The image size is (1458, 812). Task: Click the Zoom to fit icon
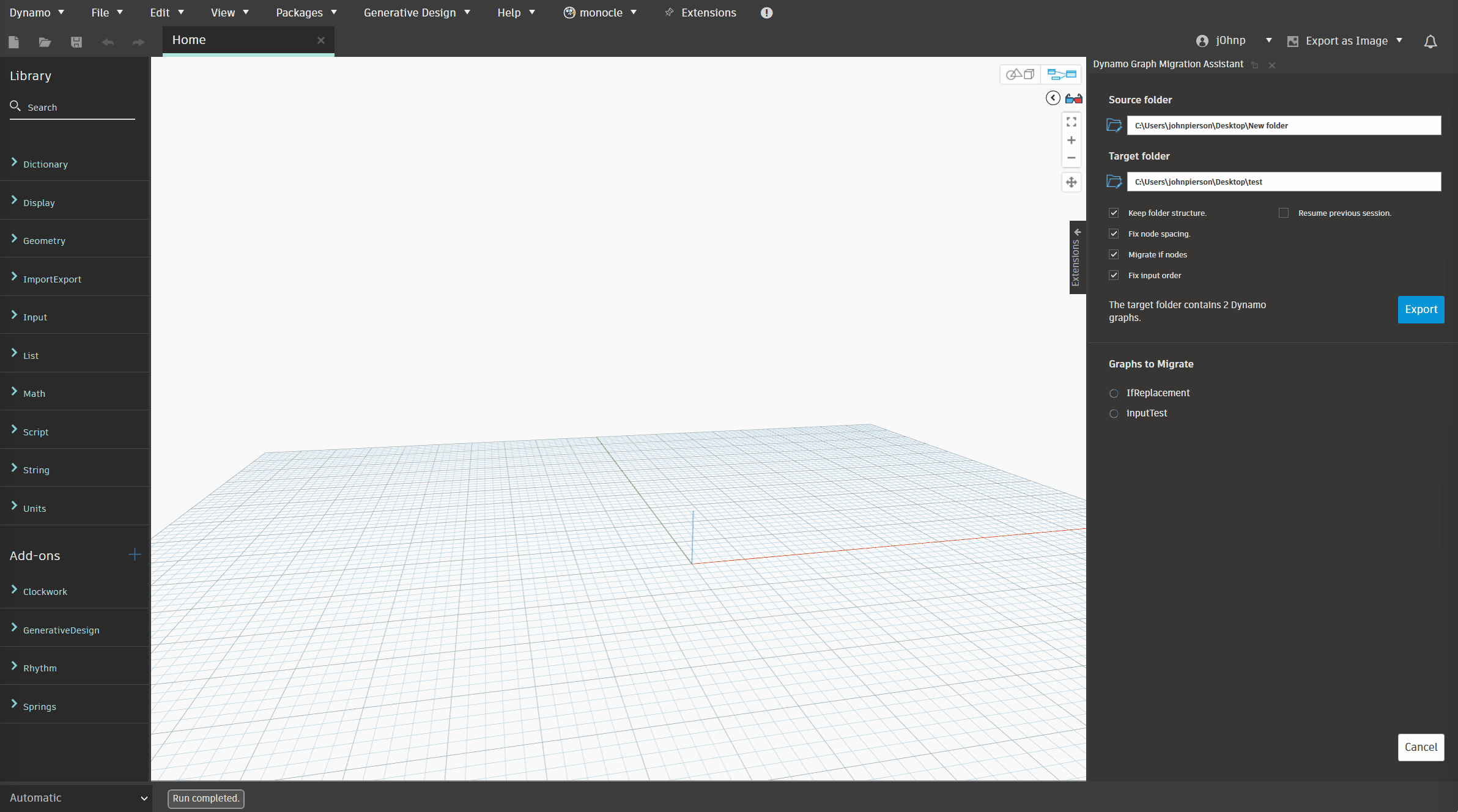[x=1071, y=122]
